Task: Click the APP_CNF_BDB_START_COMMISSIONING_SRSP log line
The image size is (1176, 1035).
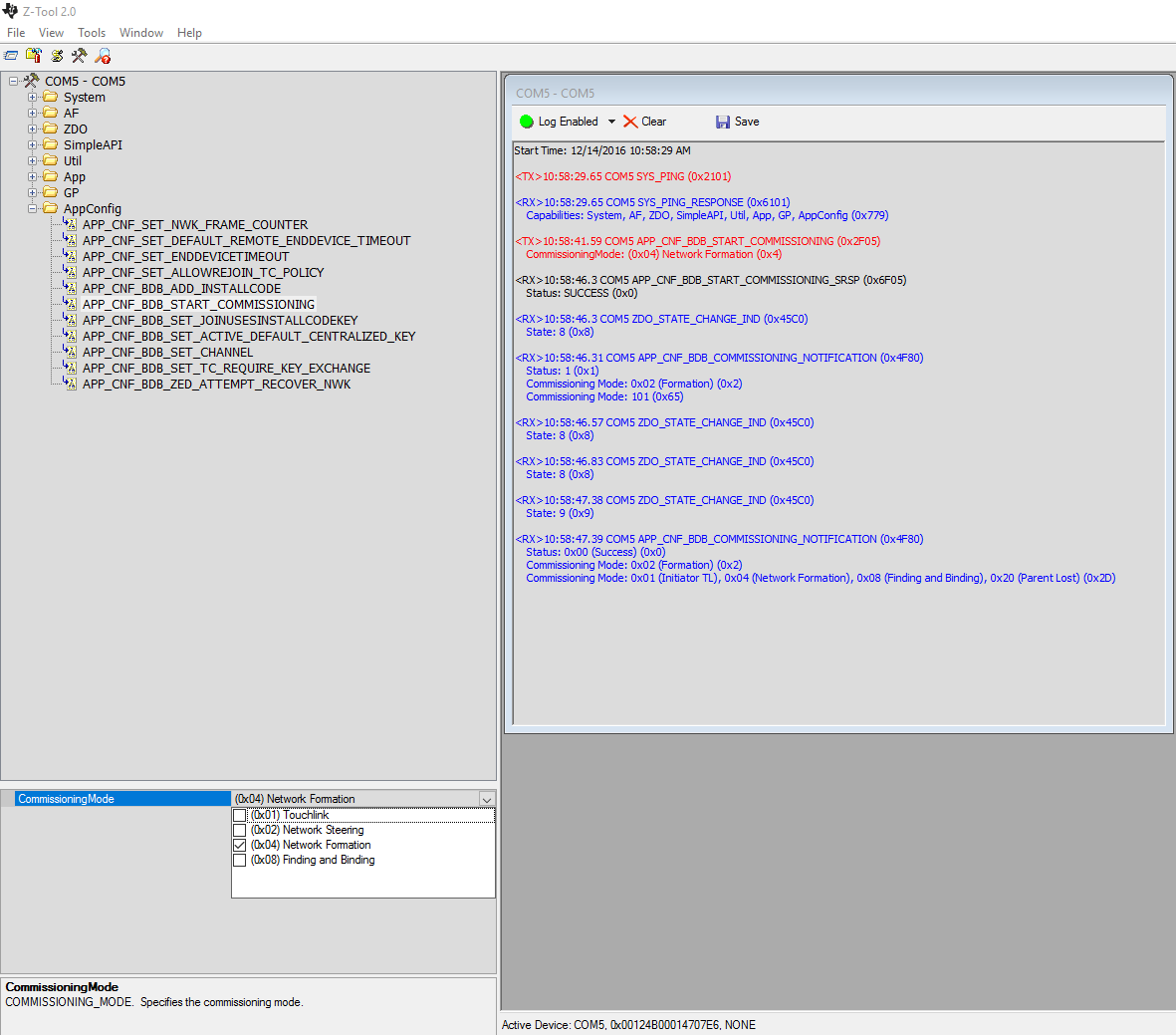Action: [x=711, y=280]
